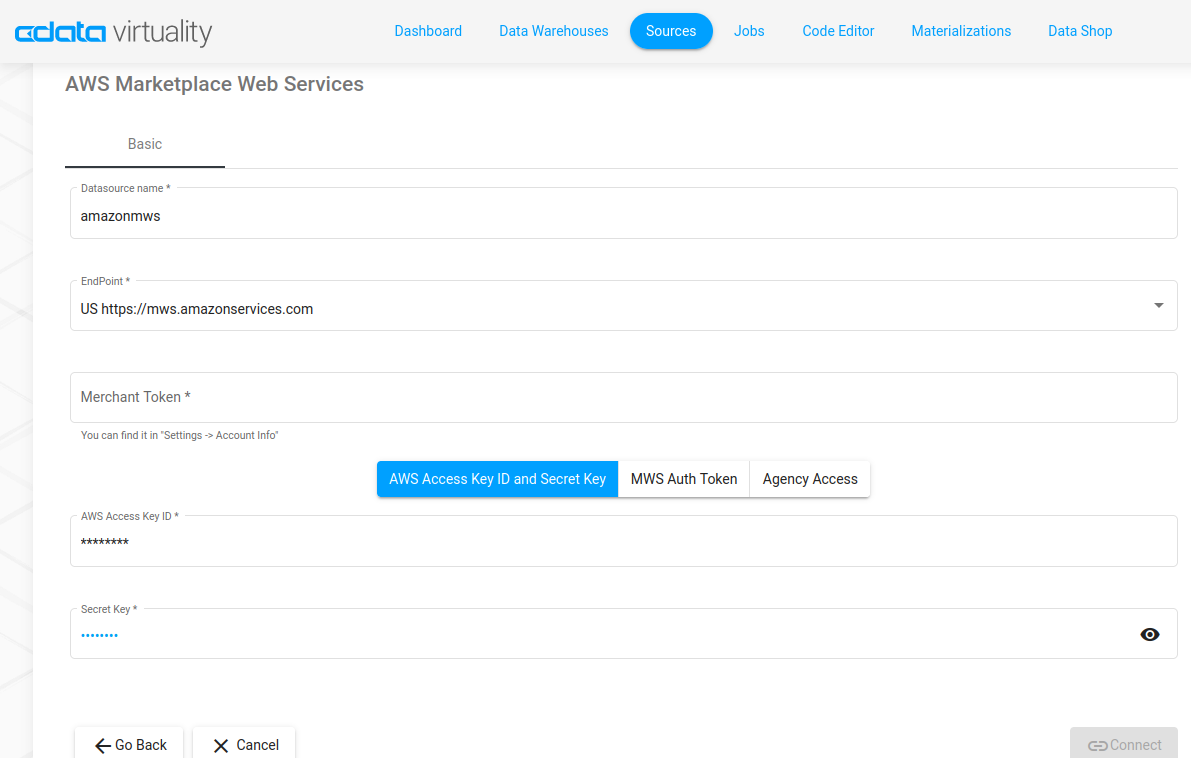
Task: Select the Code Editor navigation item
Action: [x=838, y=31]
